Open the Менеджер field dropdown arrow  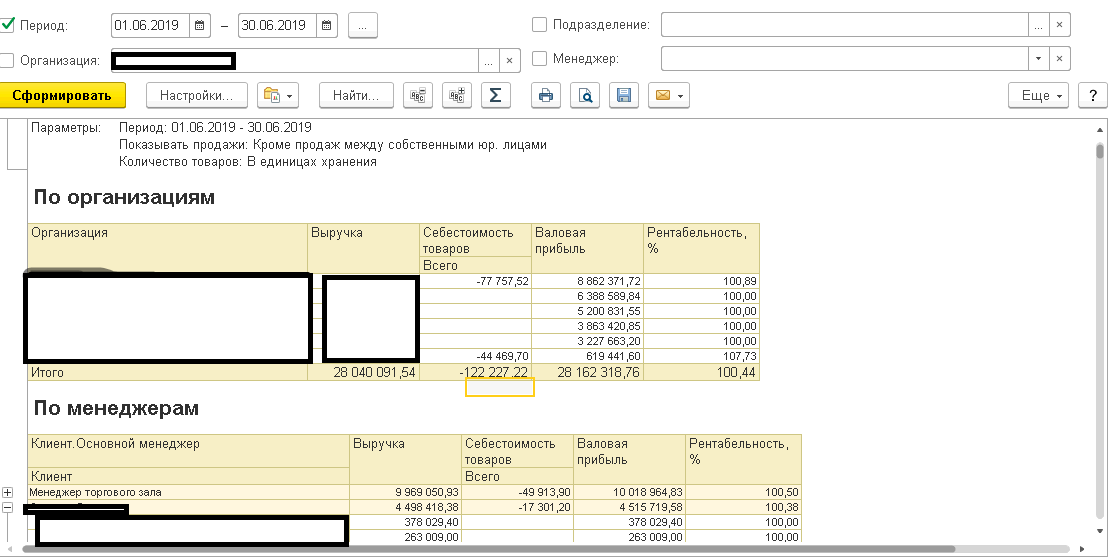click(x=1039, y=59)
